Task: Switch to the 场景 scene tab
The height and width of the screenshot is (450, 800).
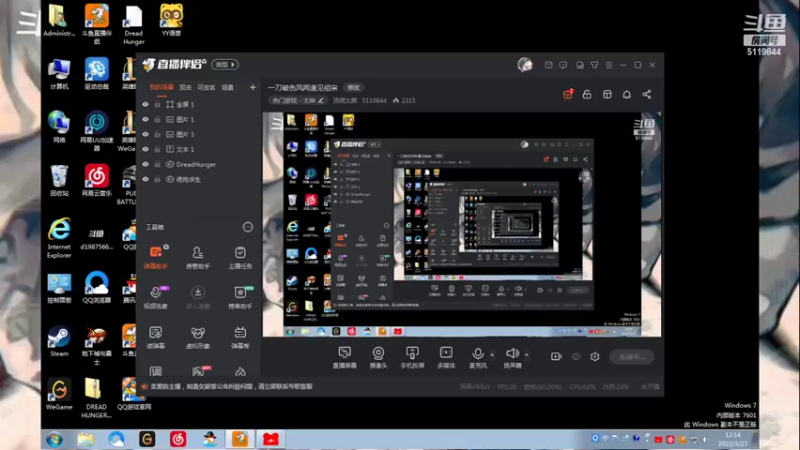Action: click(x=228, y=87)
